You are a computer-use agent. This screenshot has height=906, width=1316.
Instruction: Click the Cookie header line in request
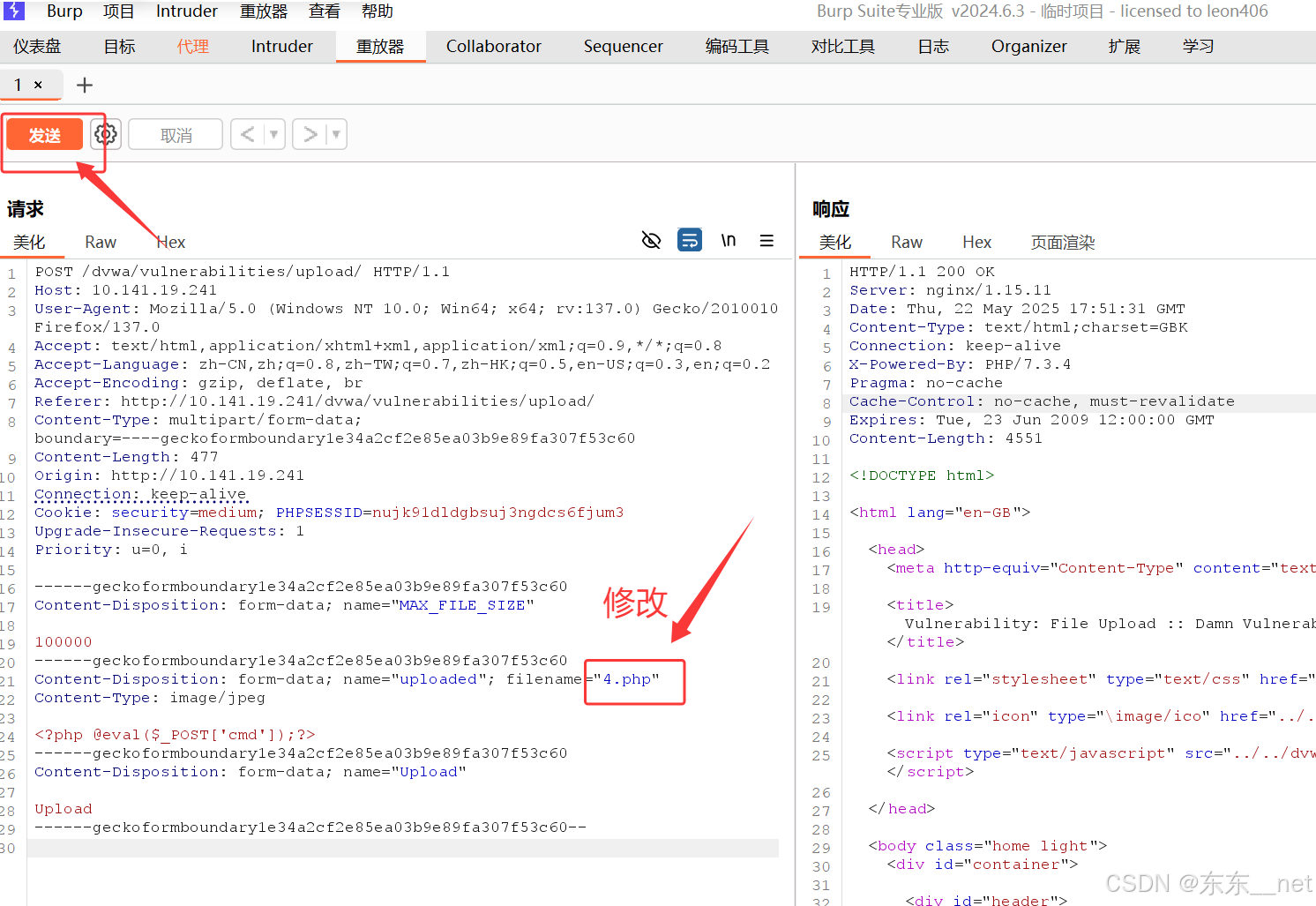pos(329,513)
